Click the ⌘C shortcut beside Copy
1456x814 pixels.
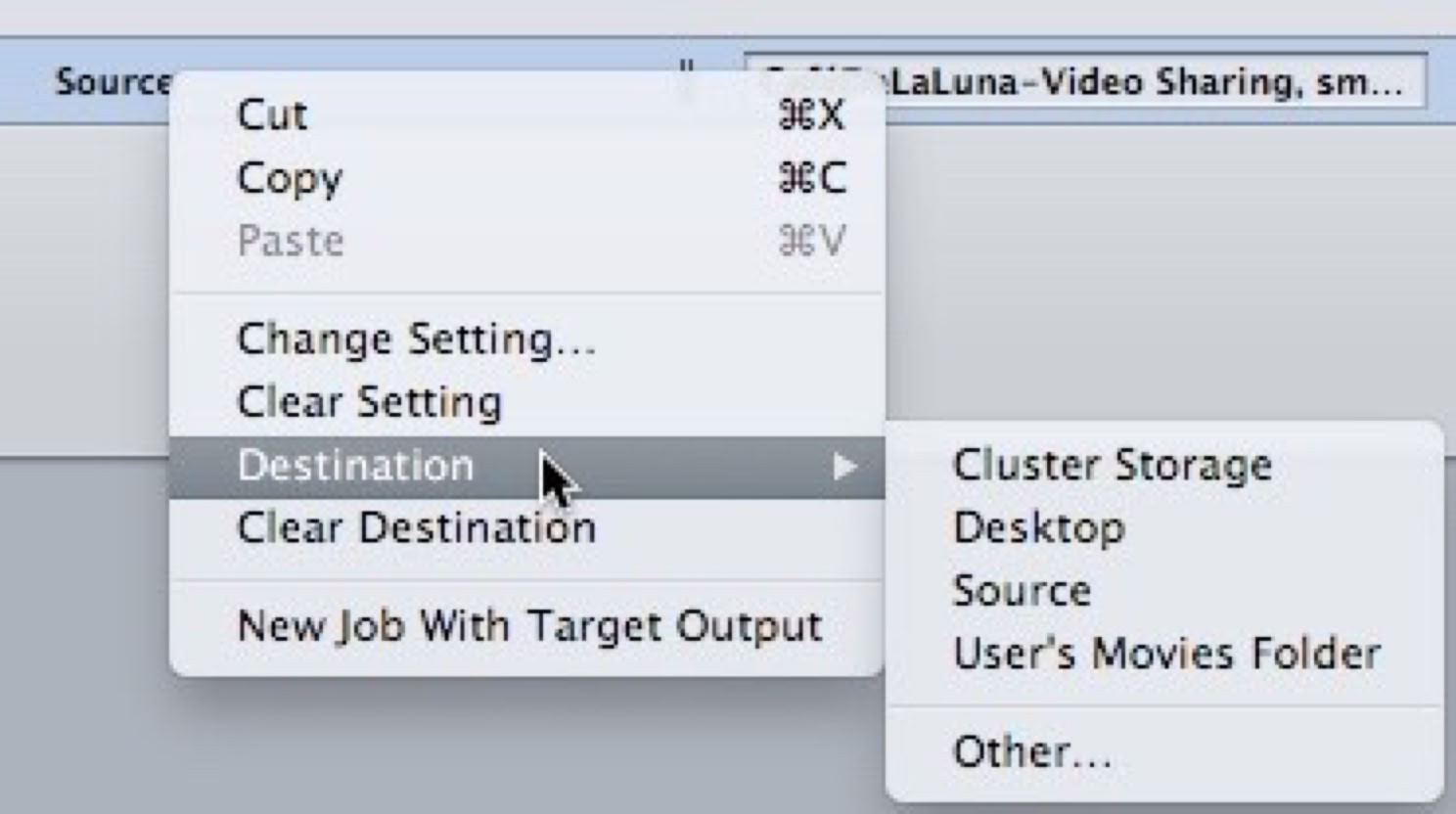(811, 178)
